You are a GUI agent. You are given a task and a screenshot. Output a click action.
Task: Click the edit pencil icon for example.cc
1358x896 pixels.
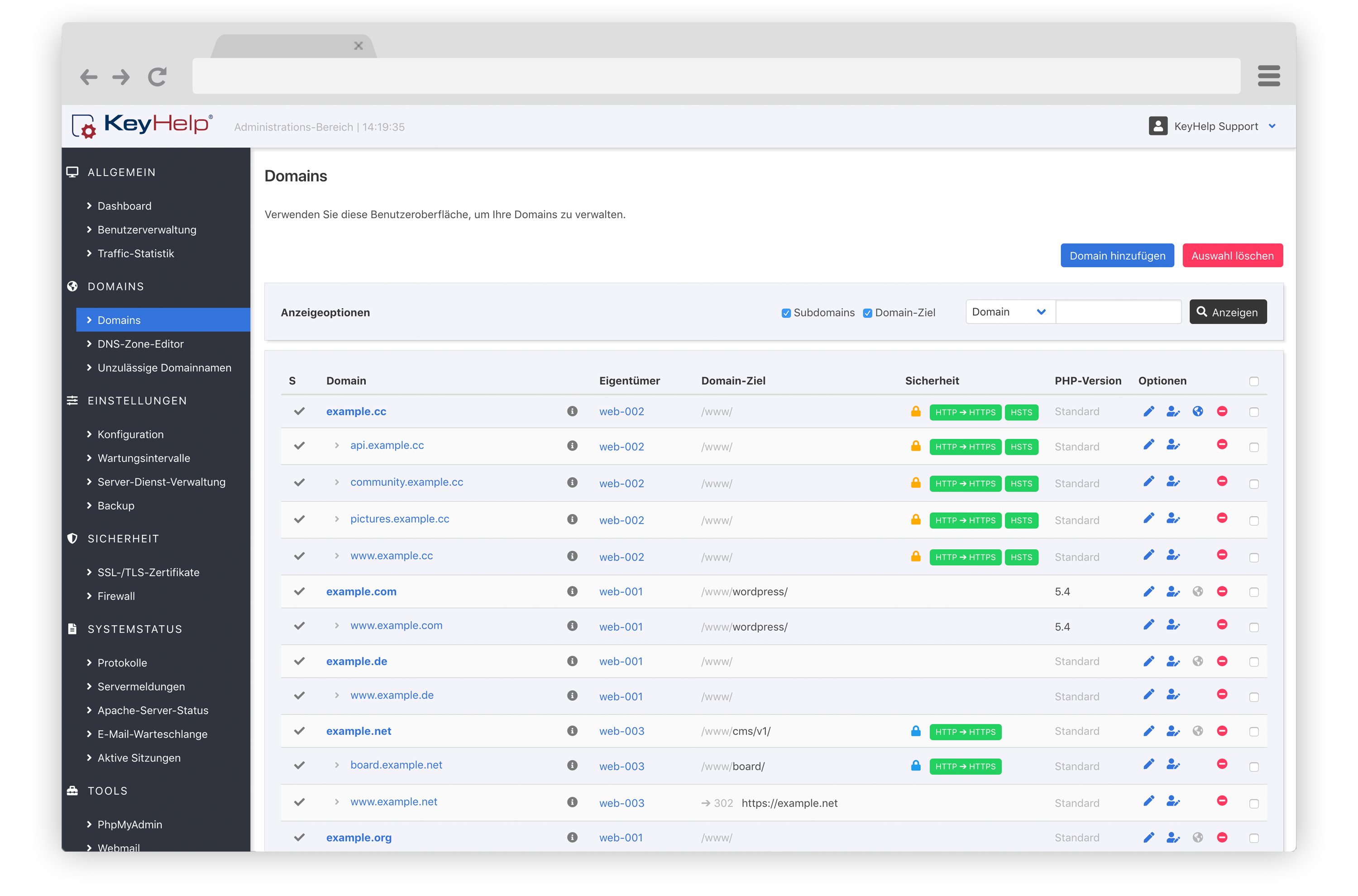tap(1148, 411)
